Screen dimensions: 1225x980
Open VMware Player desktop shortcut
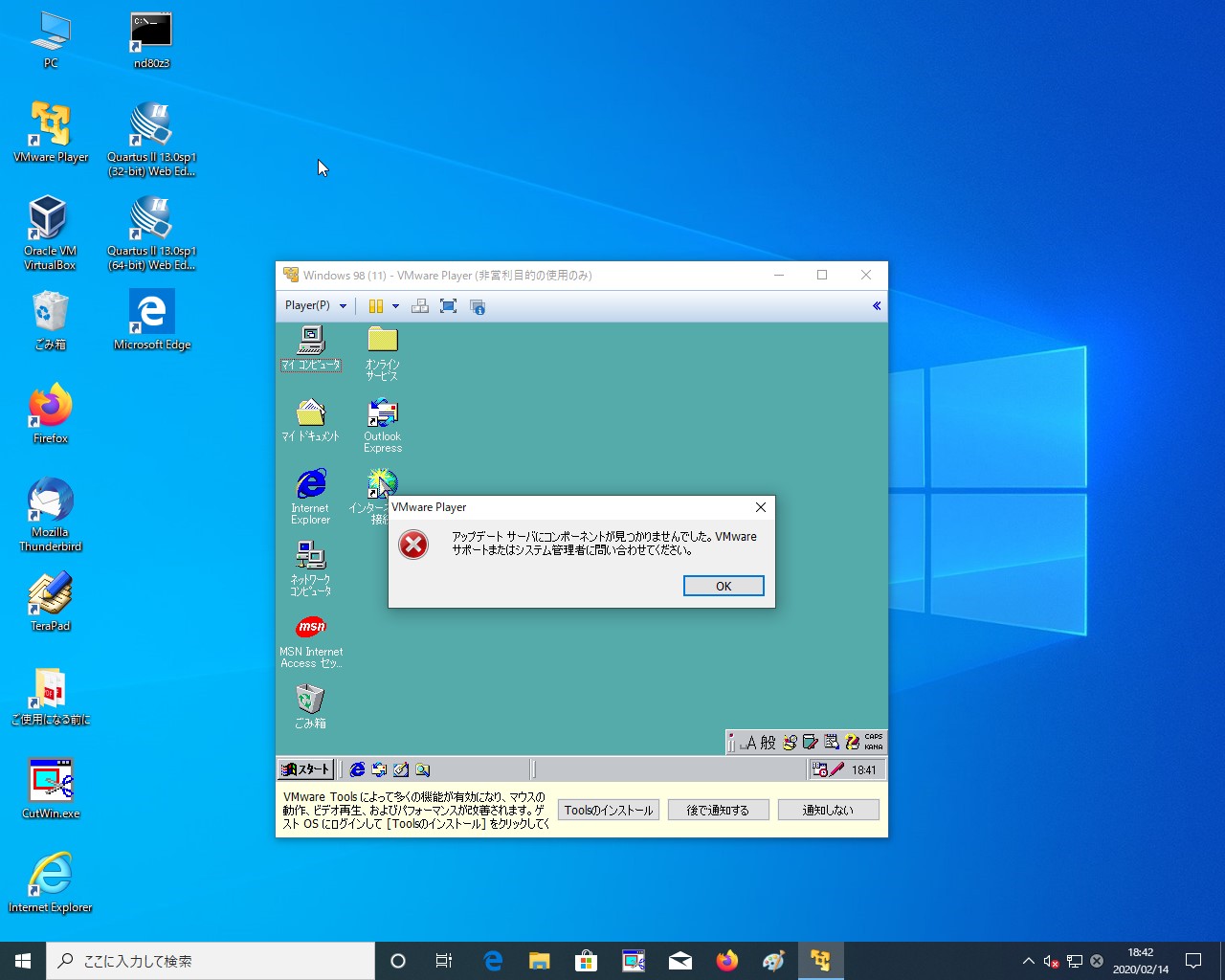point(51,132)
